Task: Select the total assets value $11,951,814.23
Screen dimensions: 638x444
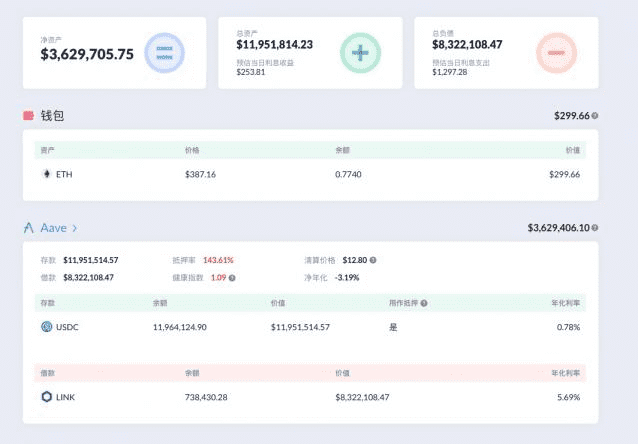Action: [275, 44]
